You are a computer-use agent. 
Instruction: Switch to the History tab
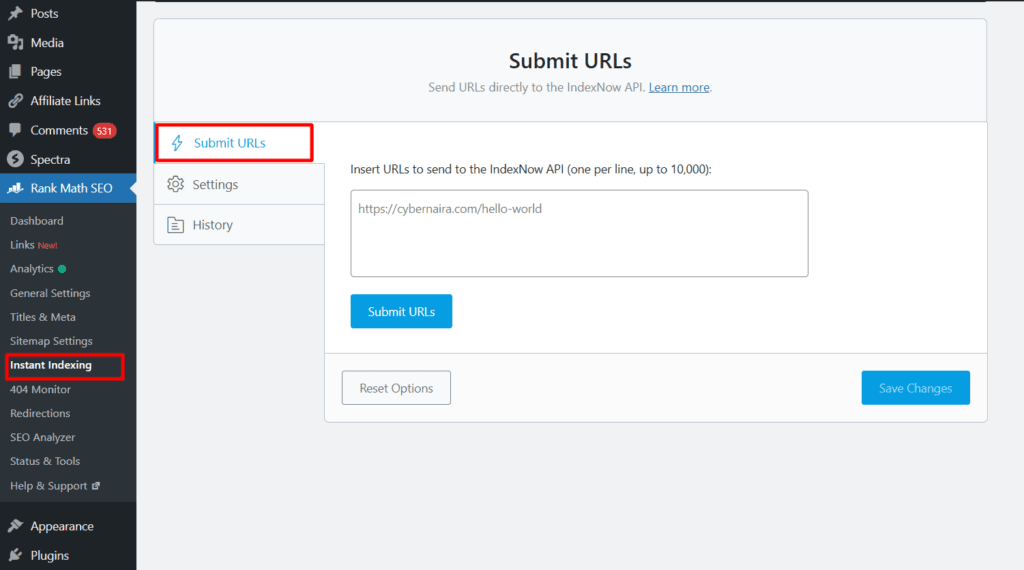pyautogui.click(x=239, y=225)
